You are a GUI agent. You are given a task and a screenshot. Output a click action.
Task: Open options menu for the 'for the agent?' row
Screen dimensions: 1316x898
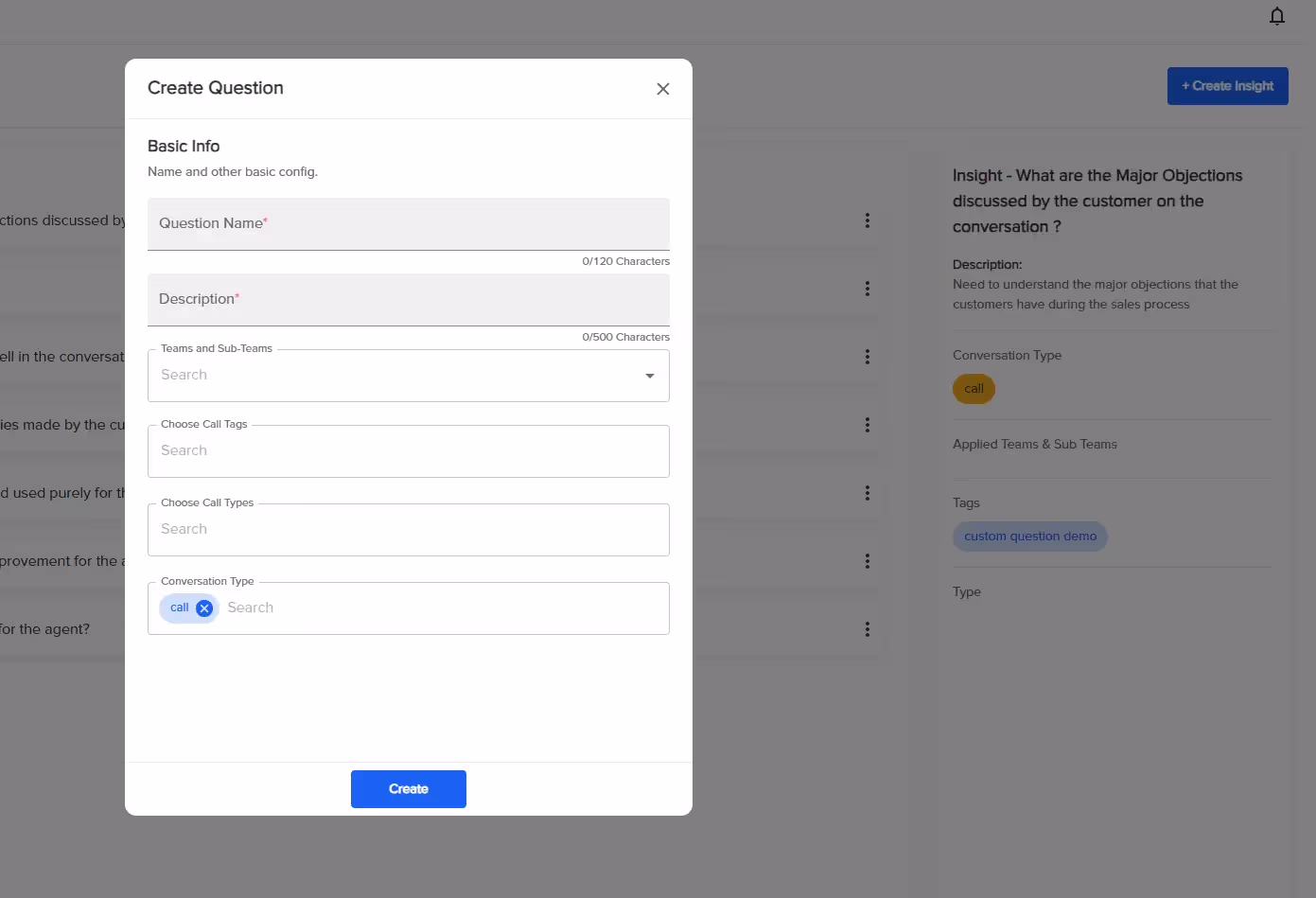point(867,629)
